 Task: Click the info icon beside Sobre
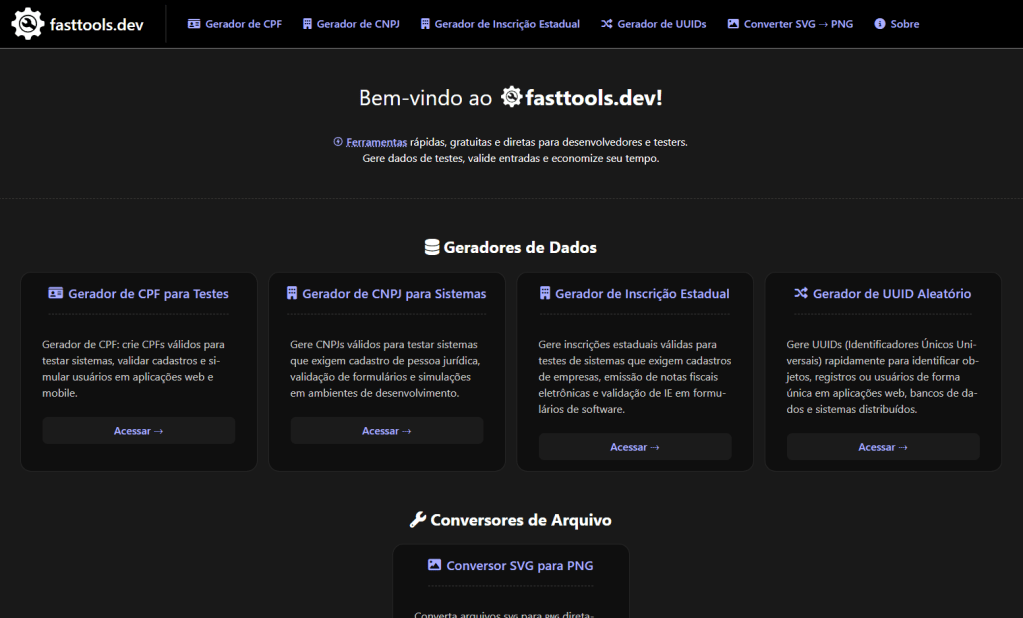pyautogui.click(x=880, y=24)
